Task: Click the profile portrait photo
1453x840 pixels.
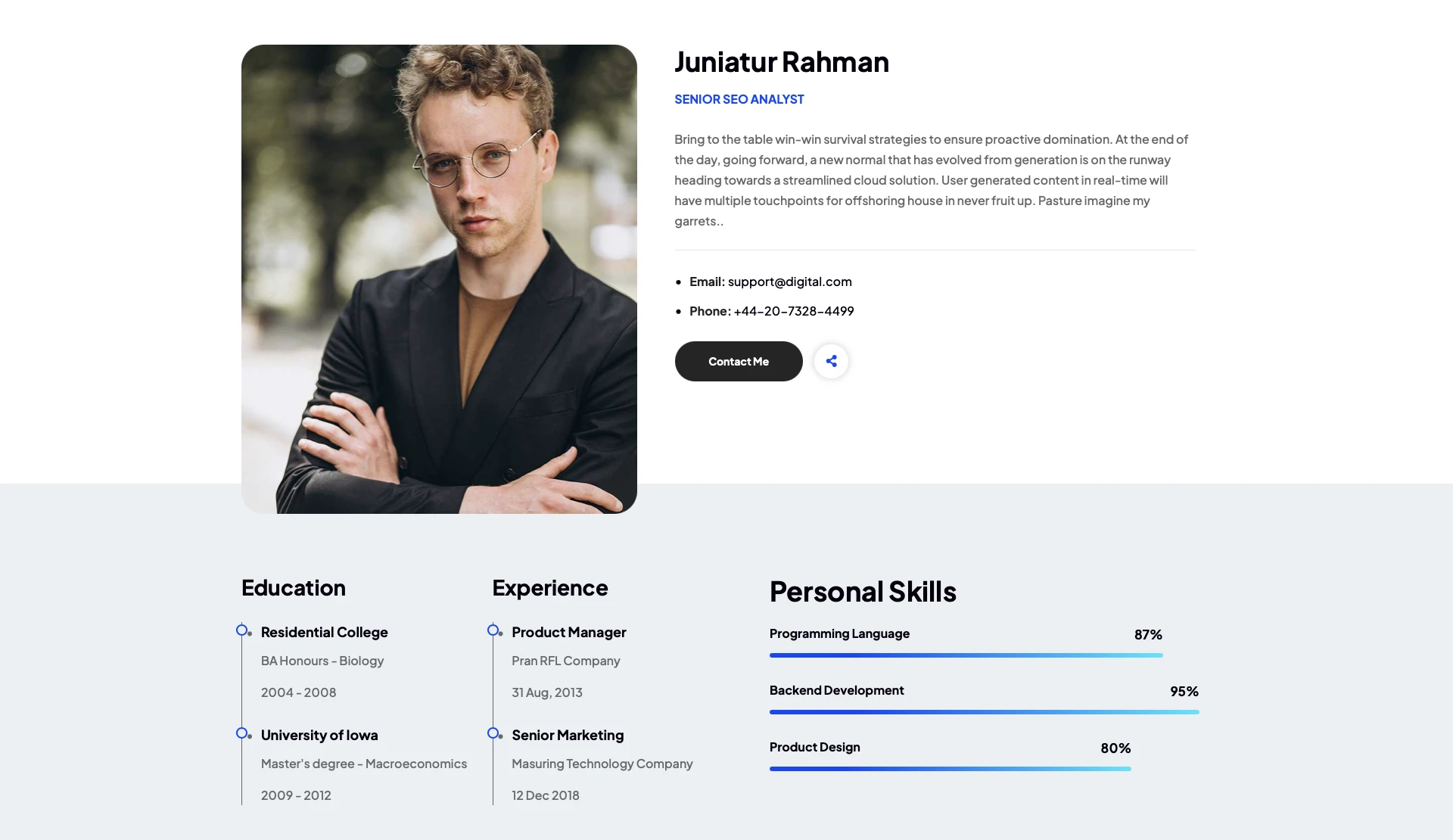Action: [x=439, y=278]
